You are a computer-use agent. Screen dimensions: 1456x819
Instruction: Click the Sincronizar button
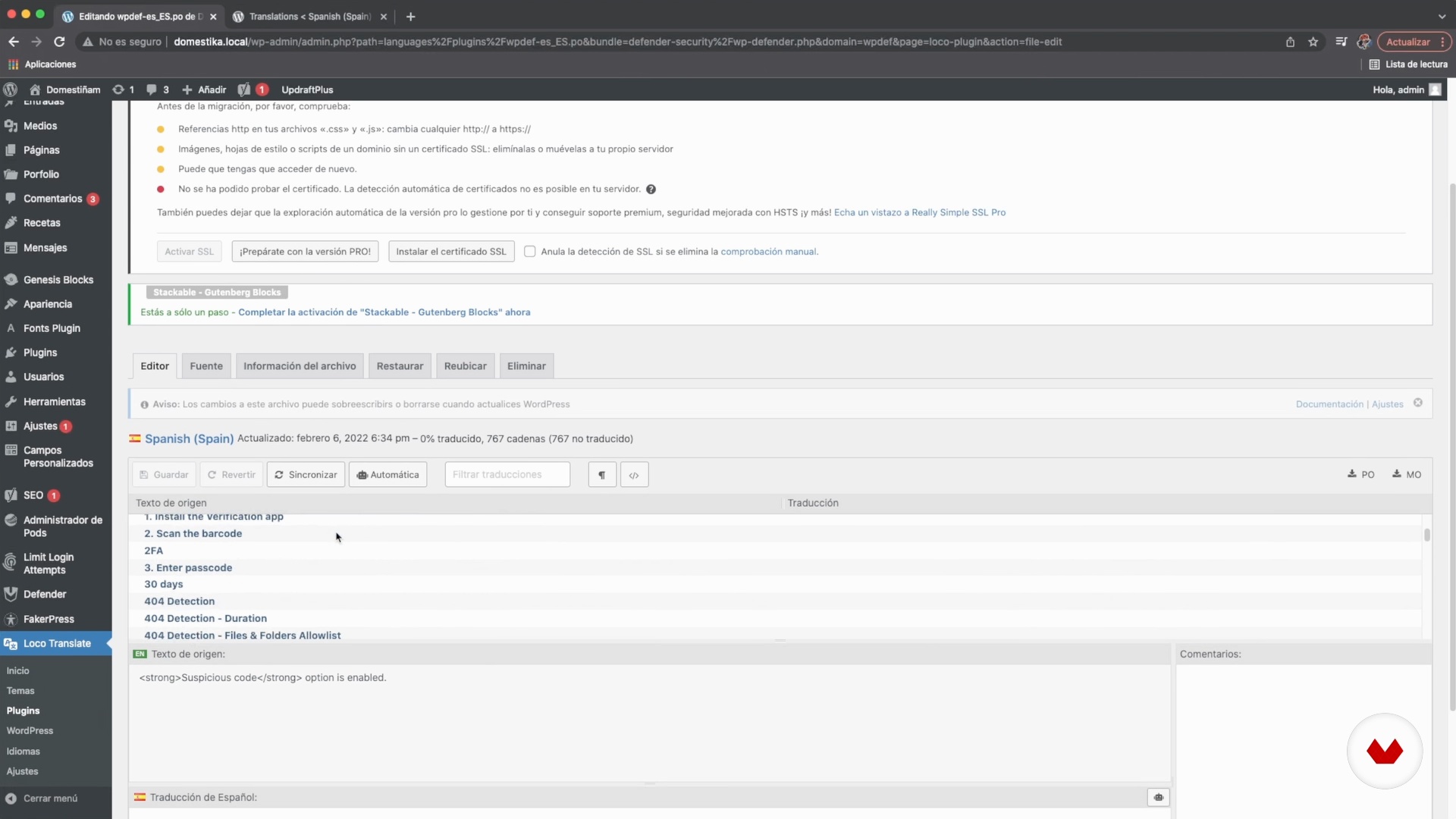pyautogui.click(x=306, y=475)
